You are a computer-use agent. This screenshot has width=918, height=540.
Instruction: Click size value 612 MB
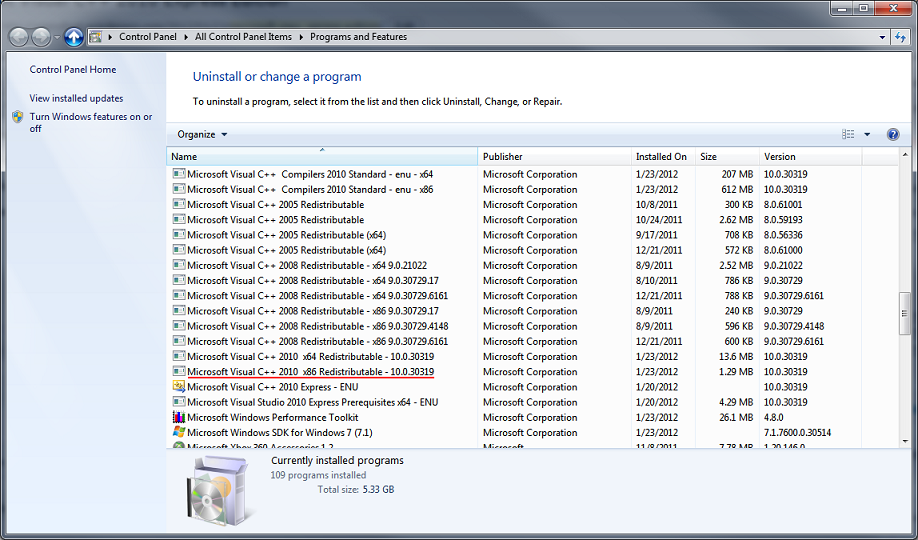tap(738, 189)
